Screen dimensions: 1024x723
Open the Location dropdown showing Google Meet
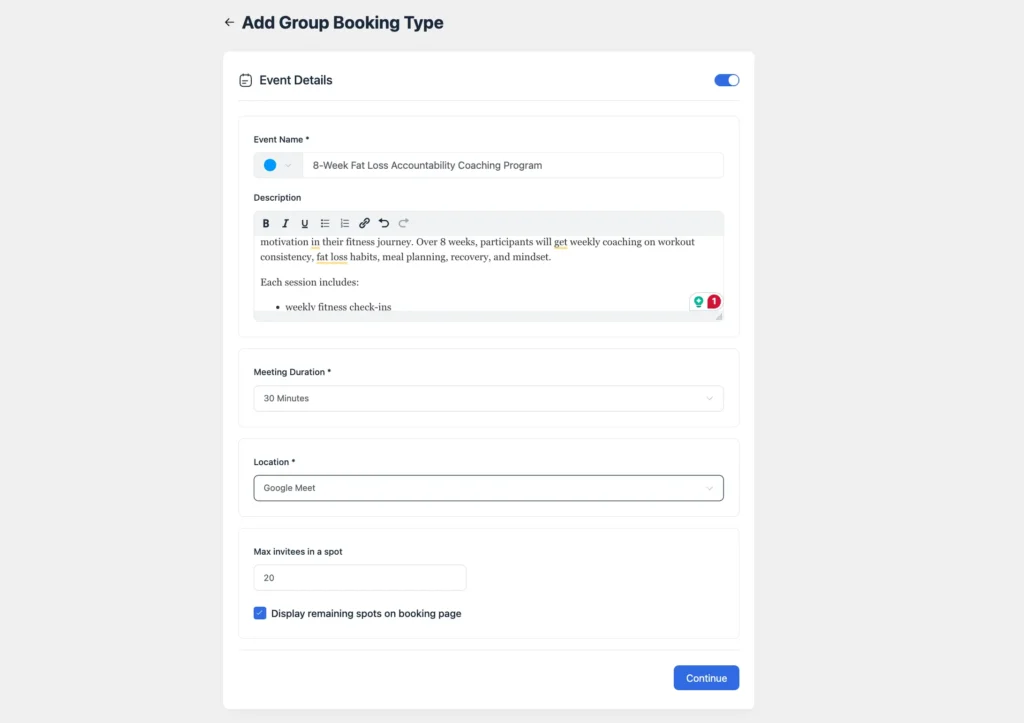488,488
